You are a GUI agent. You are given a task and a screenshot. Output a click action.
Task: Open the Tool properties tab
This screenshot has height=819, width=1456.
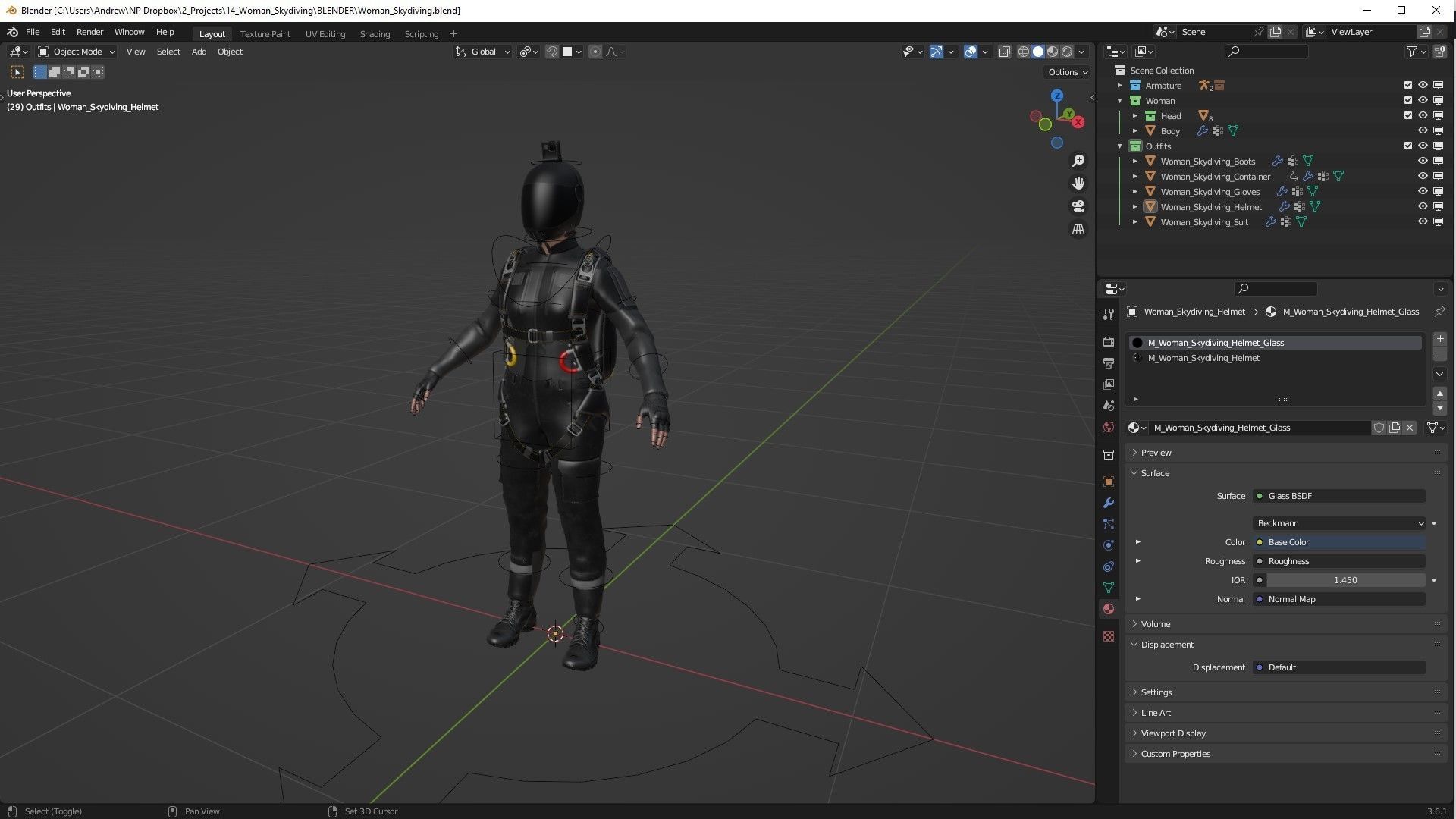(1109, 315)
